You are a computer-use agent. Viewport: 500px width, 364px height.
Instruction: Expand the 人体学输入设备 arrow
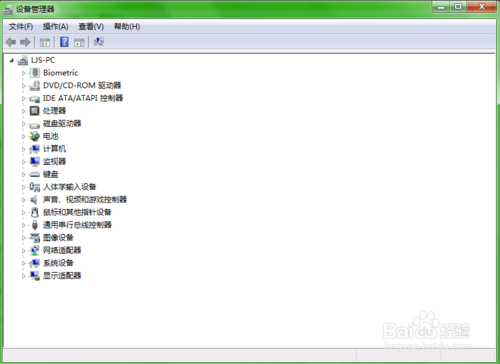(x=24, y=187)
